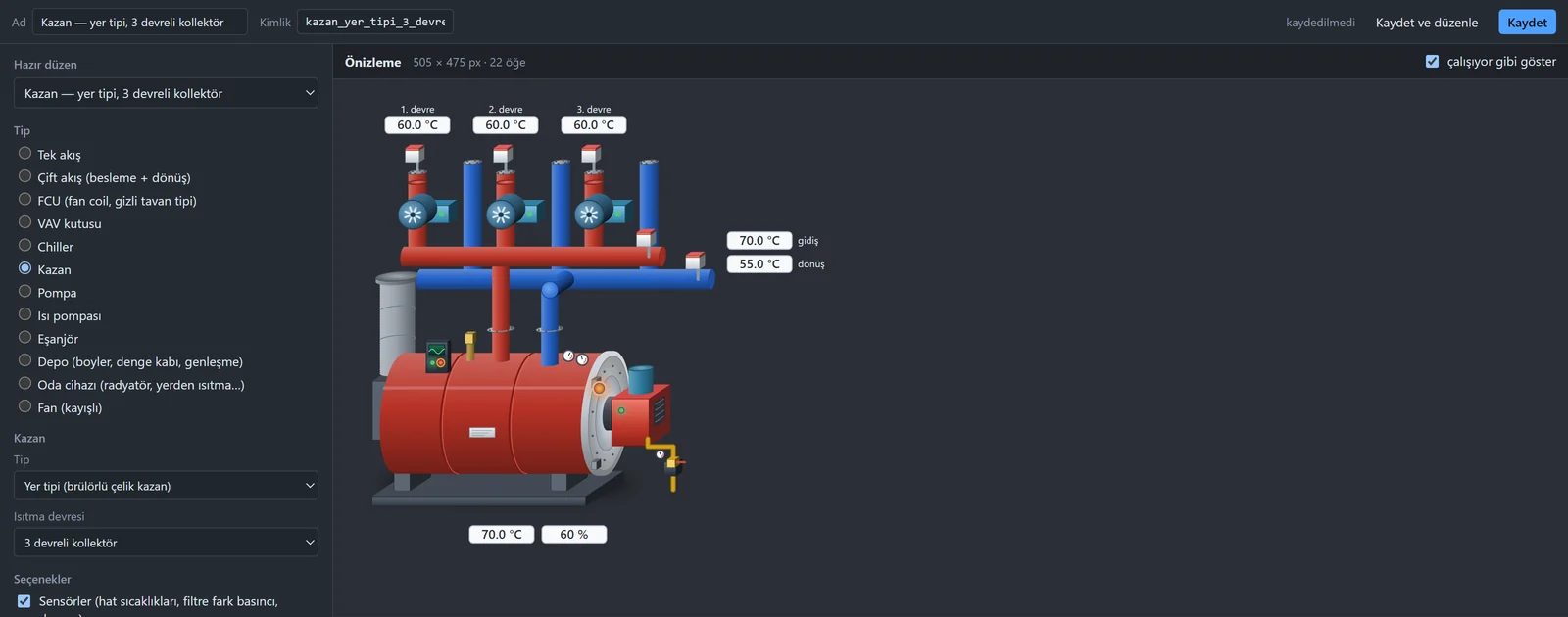Click the Önizleme preview heading
1568x617 pixels.
(x=372, y=62)
